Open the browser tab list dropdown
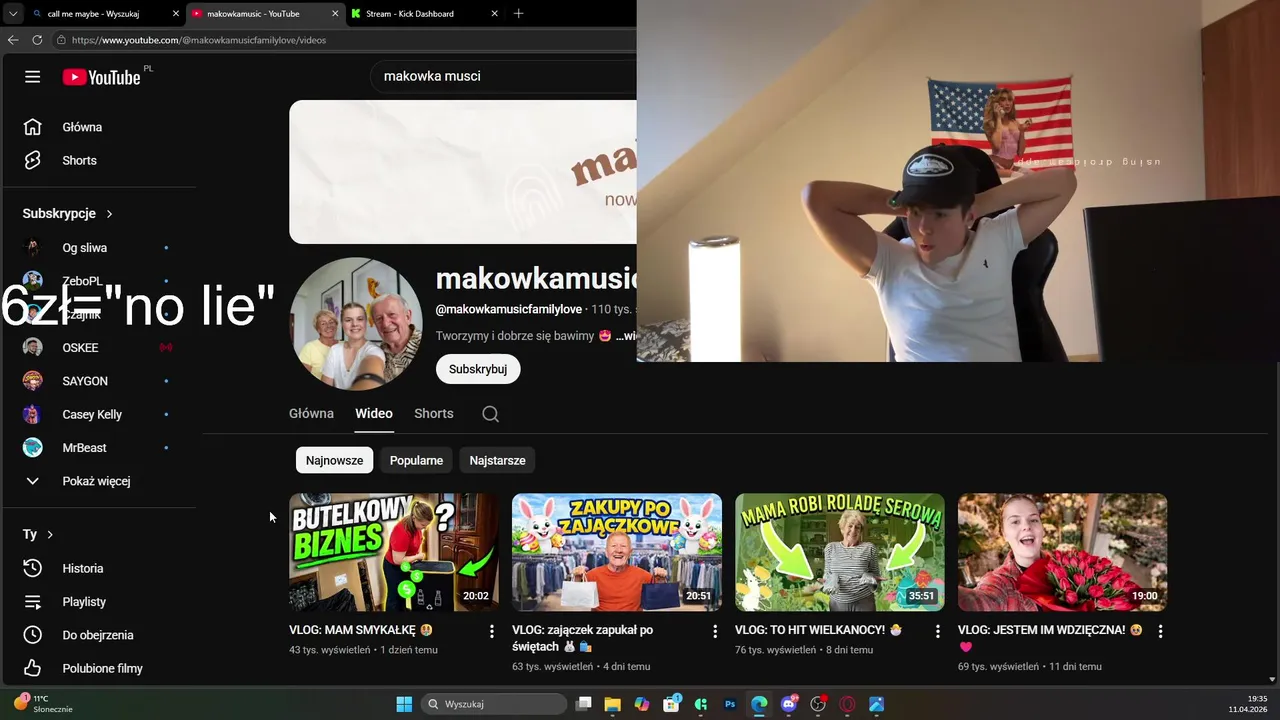The height and width of the screenshot is (720, 1280). pos(13,14)
